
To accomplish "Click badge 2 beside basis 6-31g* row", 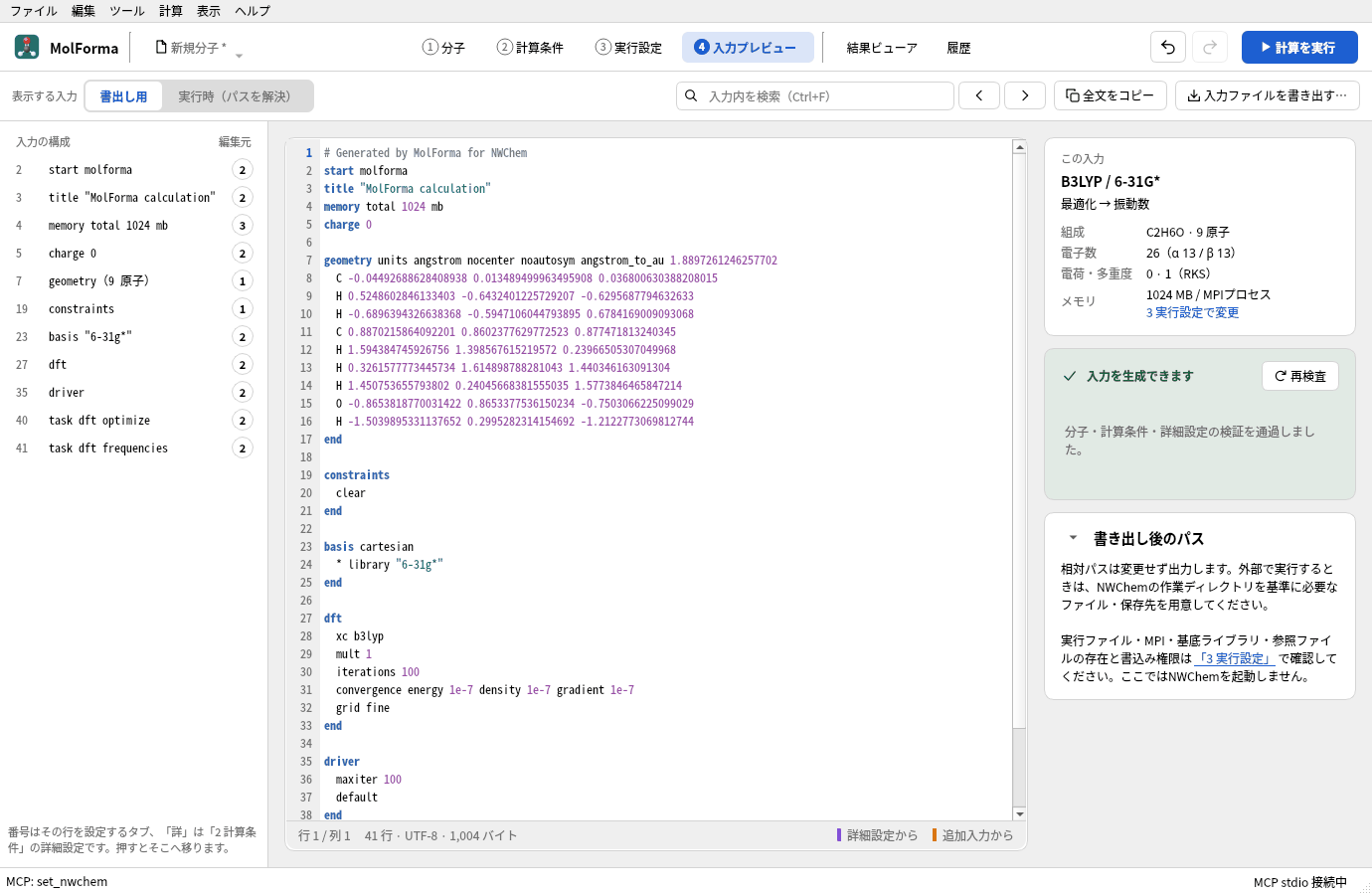I will pyautogui.click(x=242, y=337).
